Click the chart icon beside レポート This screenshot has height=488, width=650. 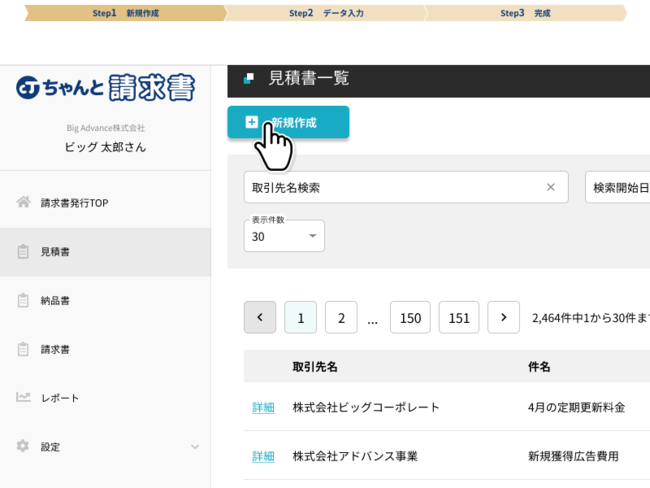tap(23, 397)
